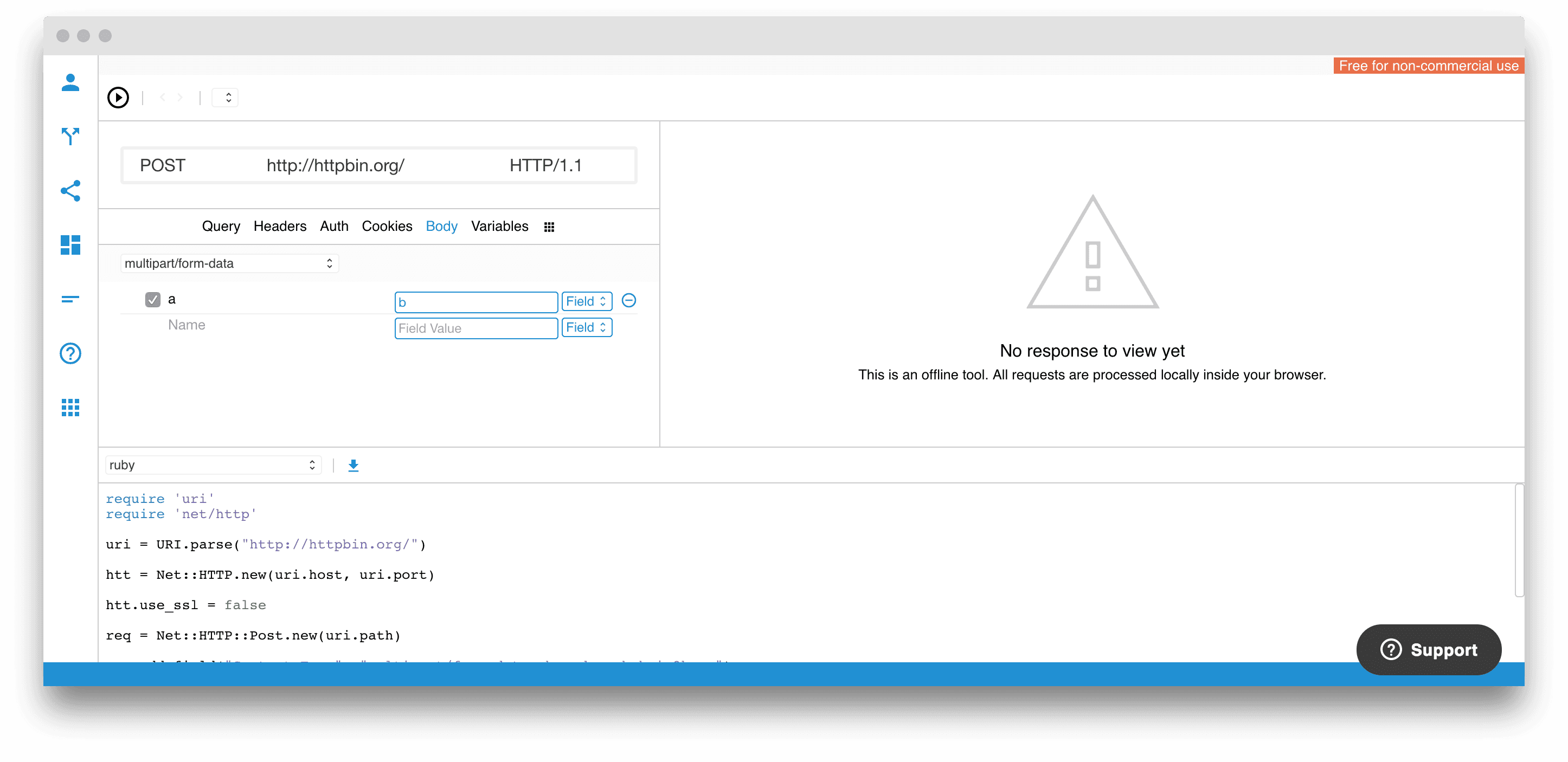Switch to the Variables tab
The width and height of the screenshot is (1568, 762).
pos(500,227)
